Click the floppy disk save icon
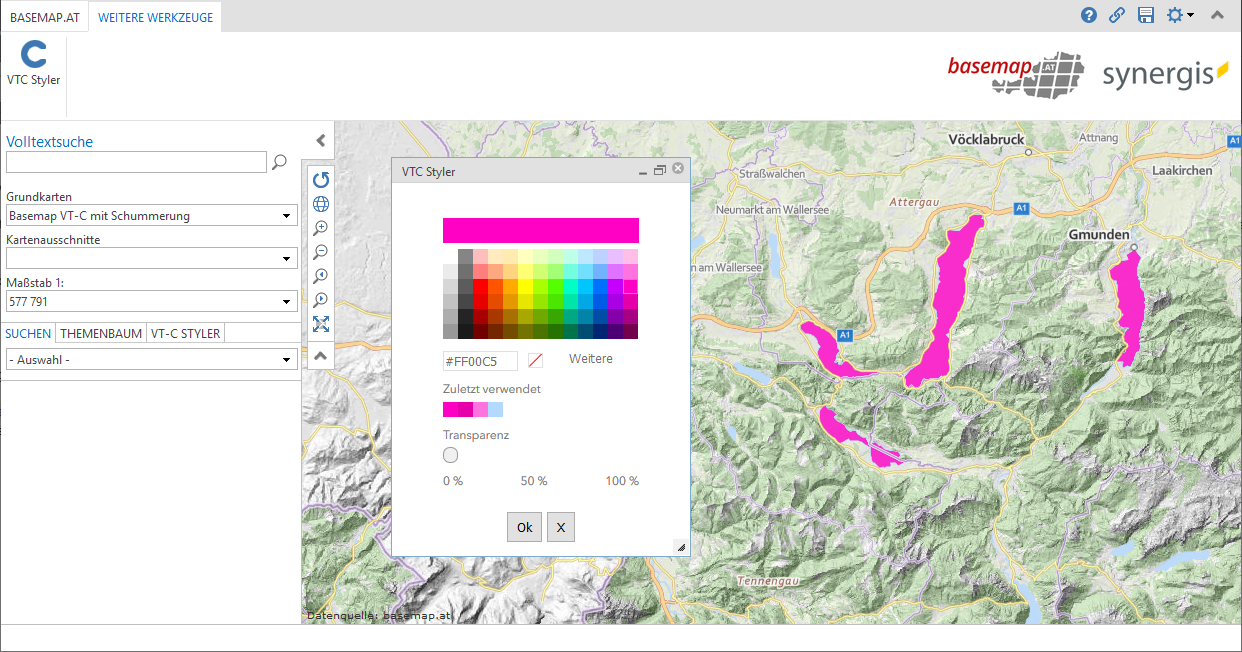The image size is (1242, 652). coord(1146,15)
